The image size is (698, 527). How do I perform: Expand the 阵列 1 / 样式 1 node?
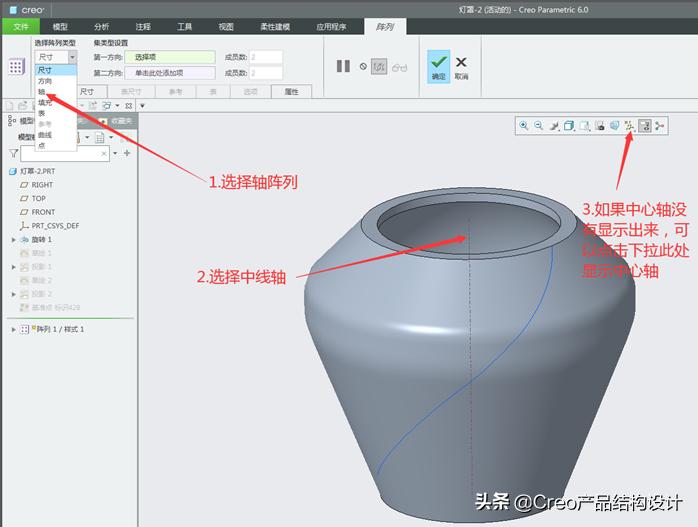click(13, 330)
